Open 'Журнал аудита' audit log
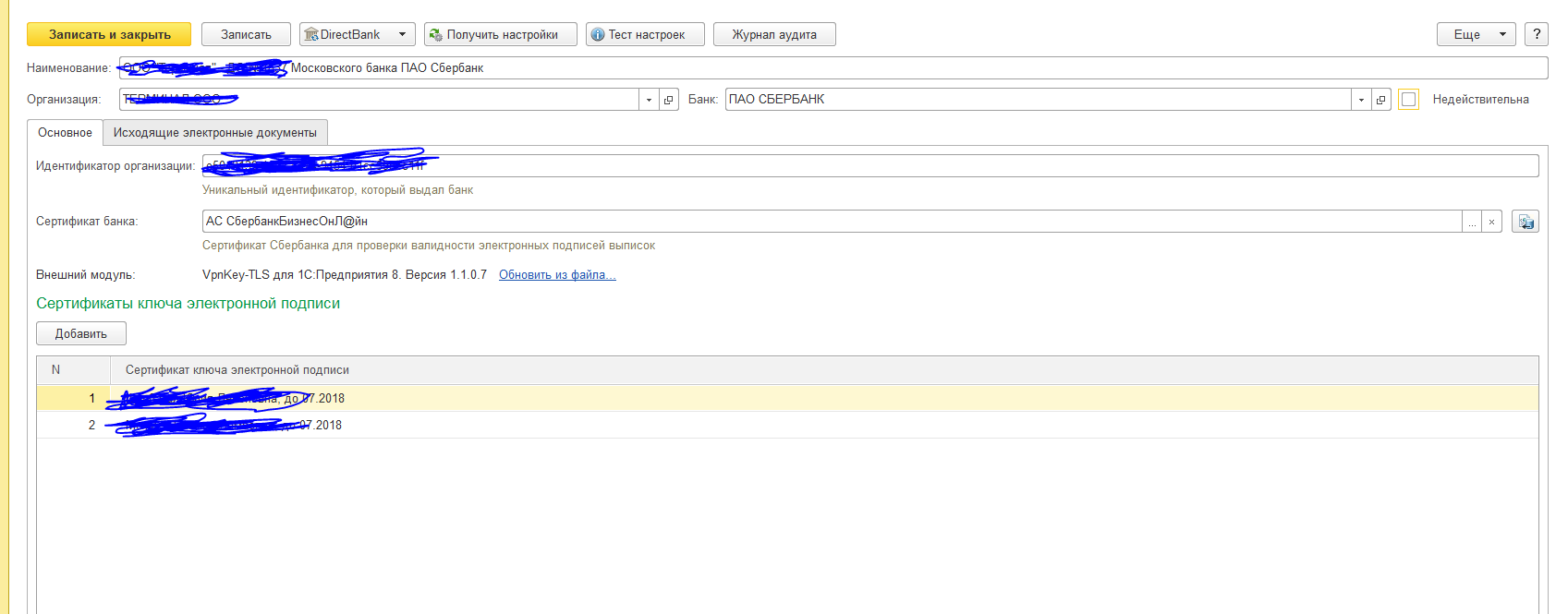 click(774, 34)
